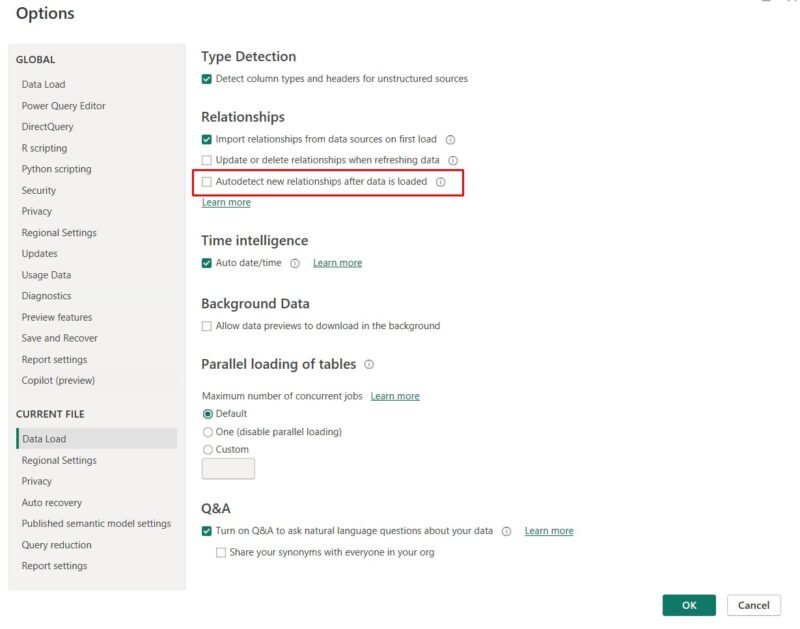800x629 pixels.
Task: Cancel the Options dialog
Action: click(753, 605)
